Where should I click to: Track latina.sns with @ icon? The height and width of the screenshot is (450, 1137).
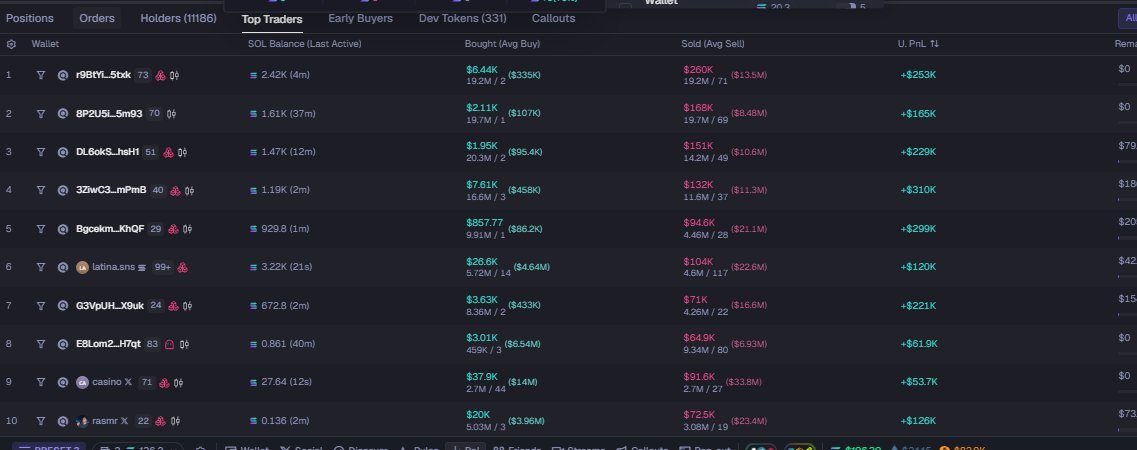pyautogui.click(x=63, y=267)
